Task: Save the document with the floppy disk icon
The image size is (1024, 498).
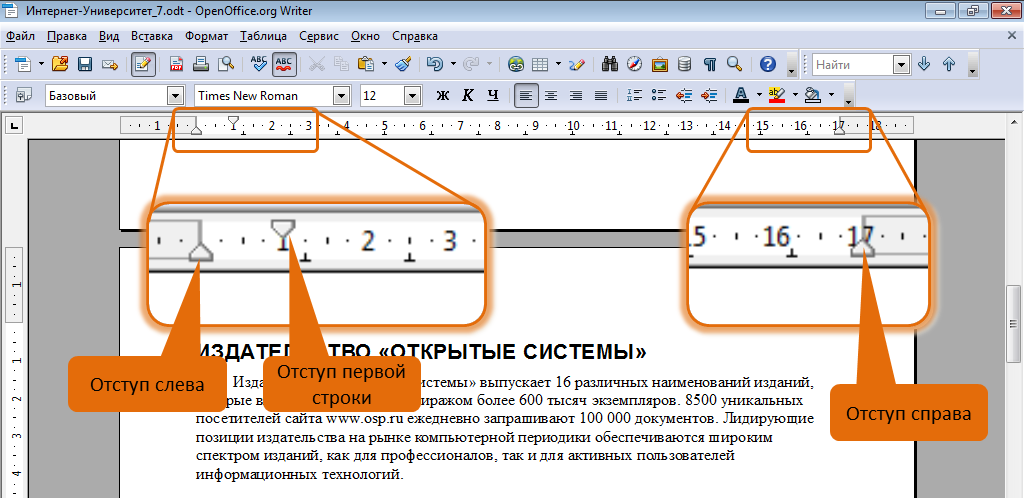Action: (x=85, y=64)
